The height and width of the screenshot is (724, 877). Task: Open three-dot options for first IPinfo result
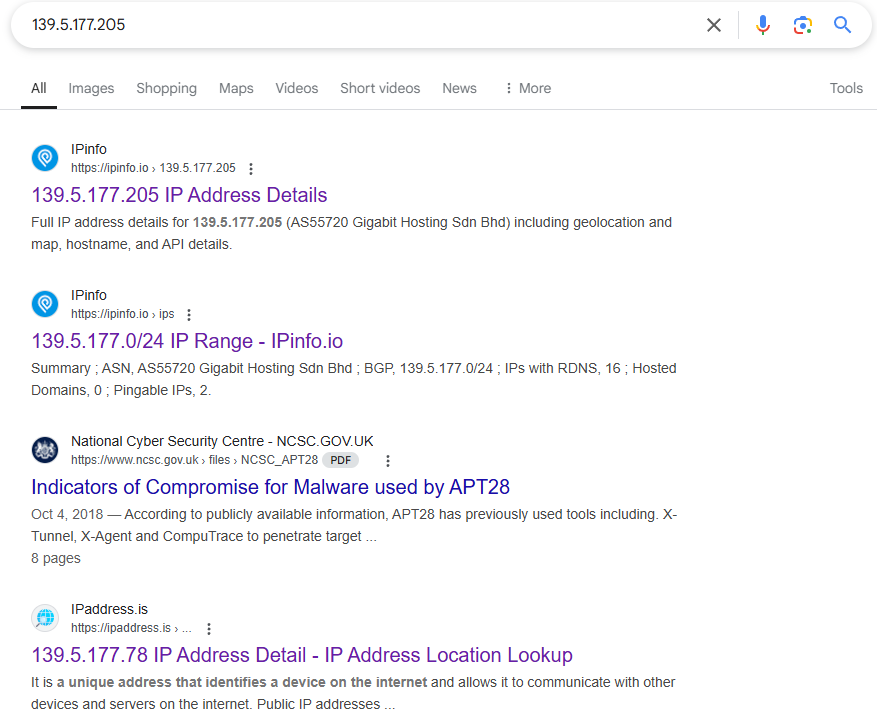point(251,169)
